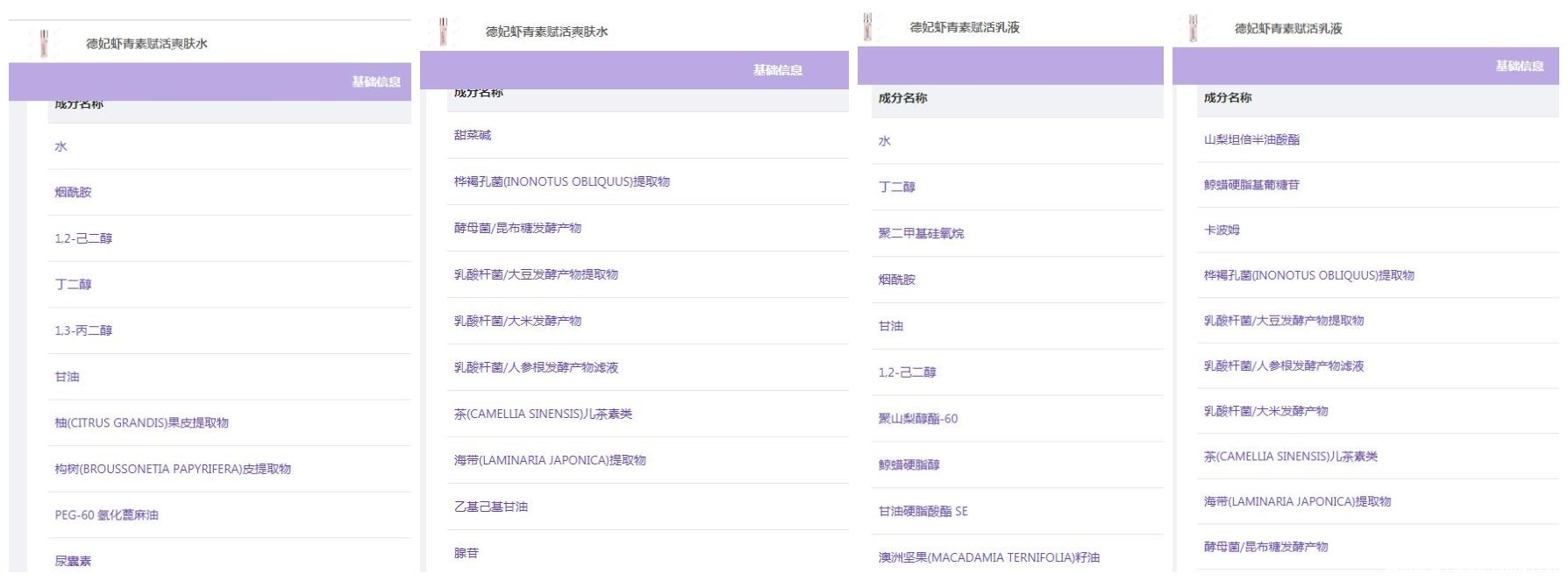
Task: Open the 聚山梨醇酯-60 ingredient
Action: tap(918, 419)
